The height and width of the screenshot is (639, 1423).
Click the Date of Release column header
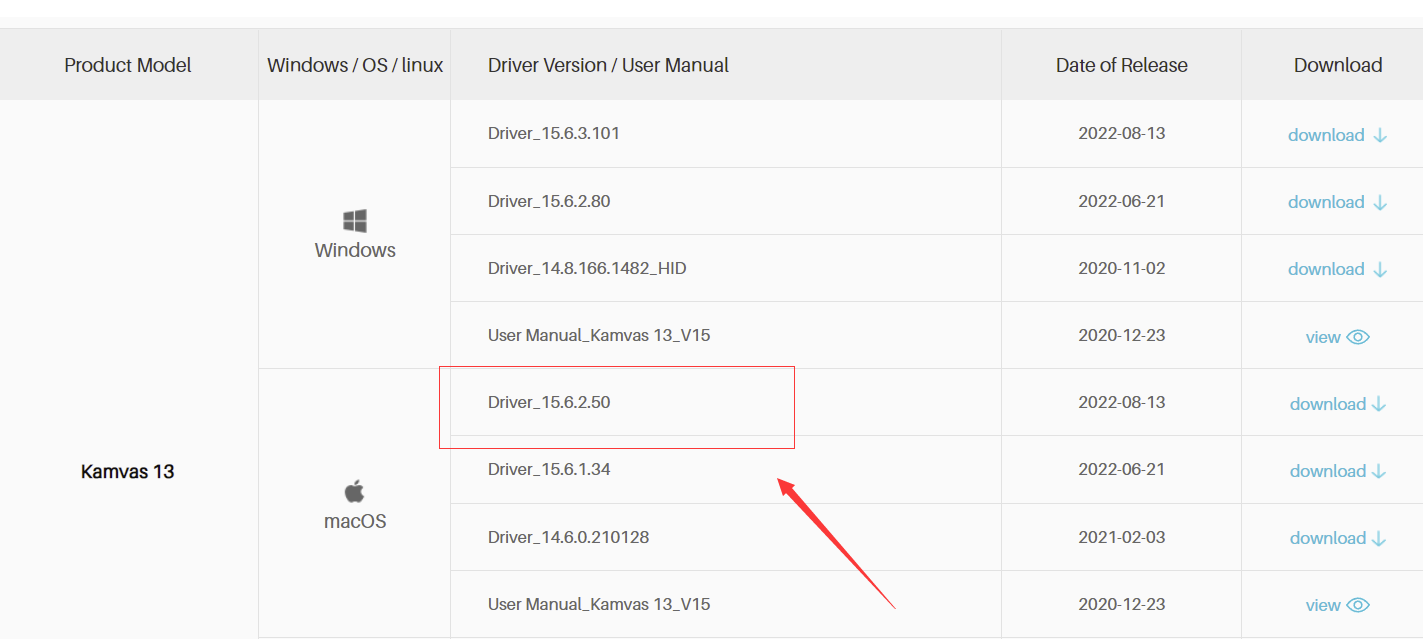point(1122,65)
